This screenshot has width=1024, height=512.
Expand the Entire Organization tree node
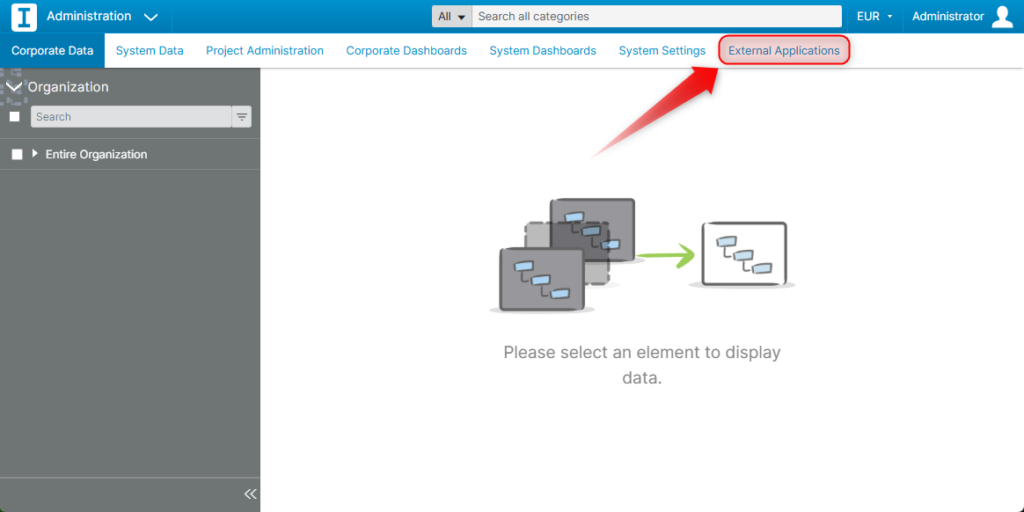(35, 154)
